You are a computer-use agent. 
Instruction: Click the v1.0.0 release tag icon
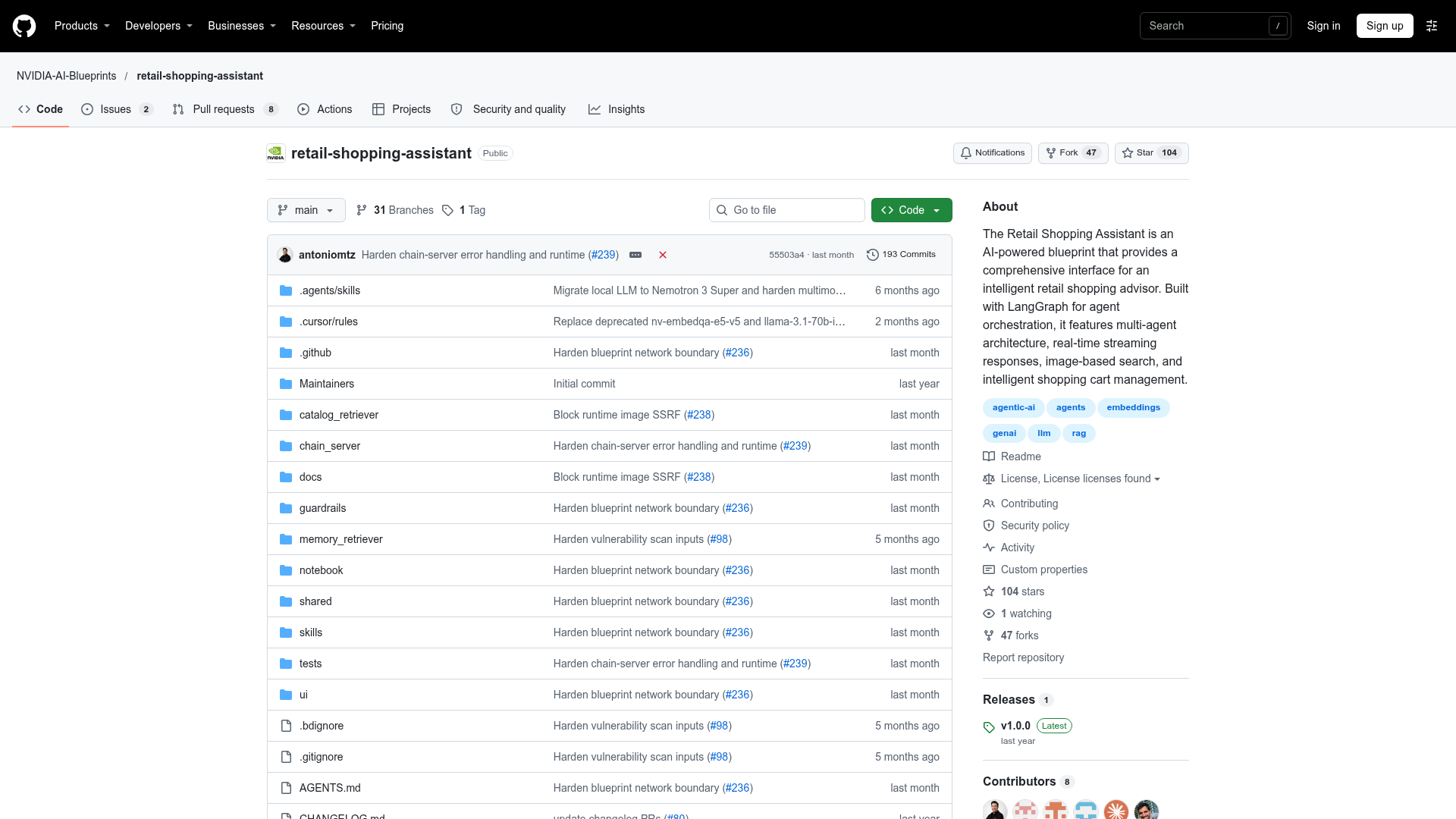pos(989,726)
